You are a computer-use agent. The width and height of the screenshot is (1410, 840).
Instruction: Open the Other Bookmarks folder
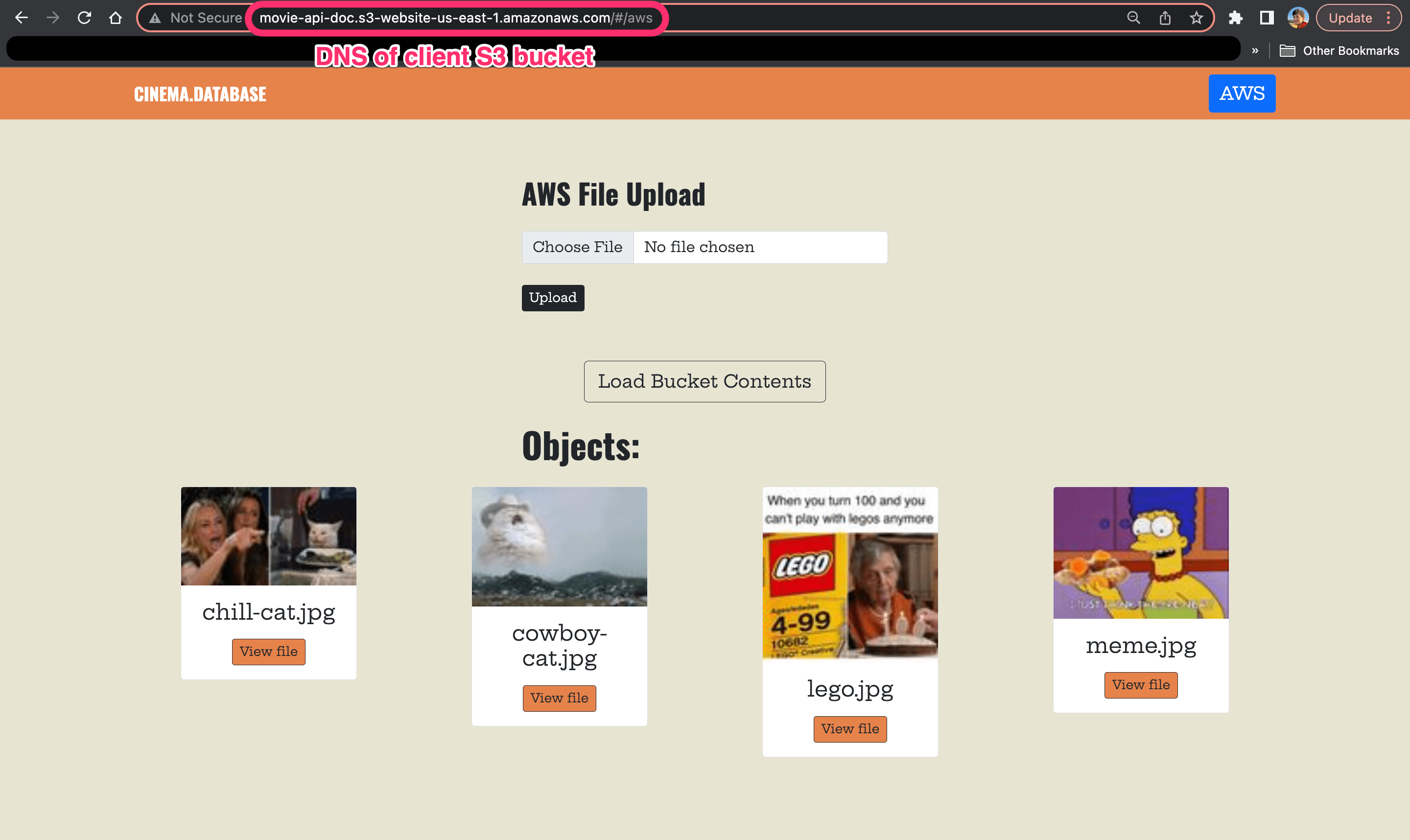pyautogui.click(x=1339, y=50)
